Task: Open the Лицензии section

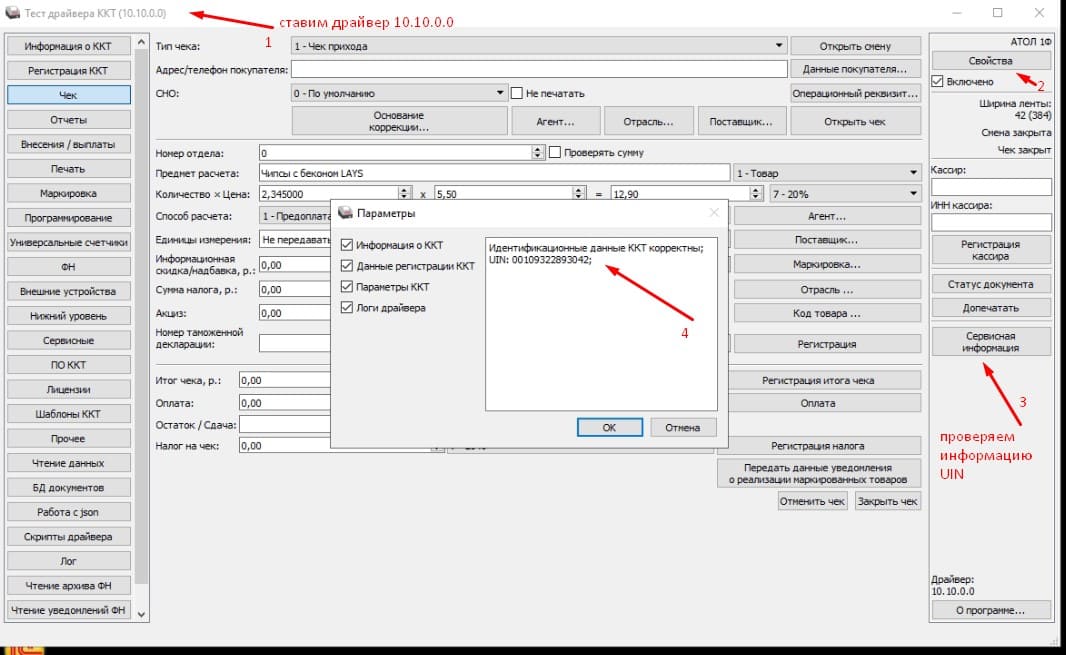Action: (x=68, y=389)
